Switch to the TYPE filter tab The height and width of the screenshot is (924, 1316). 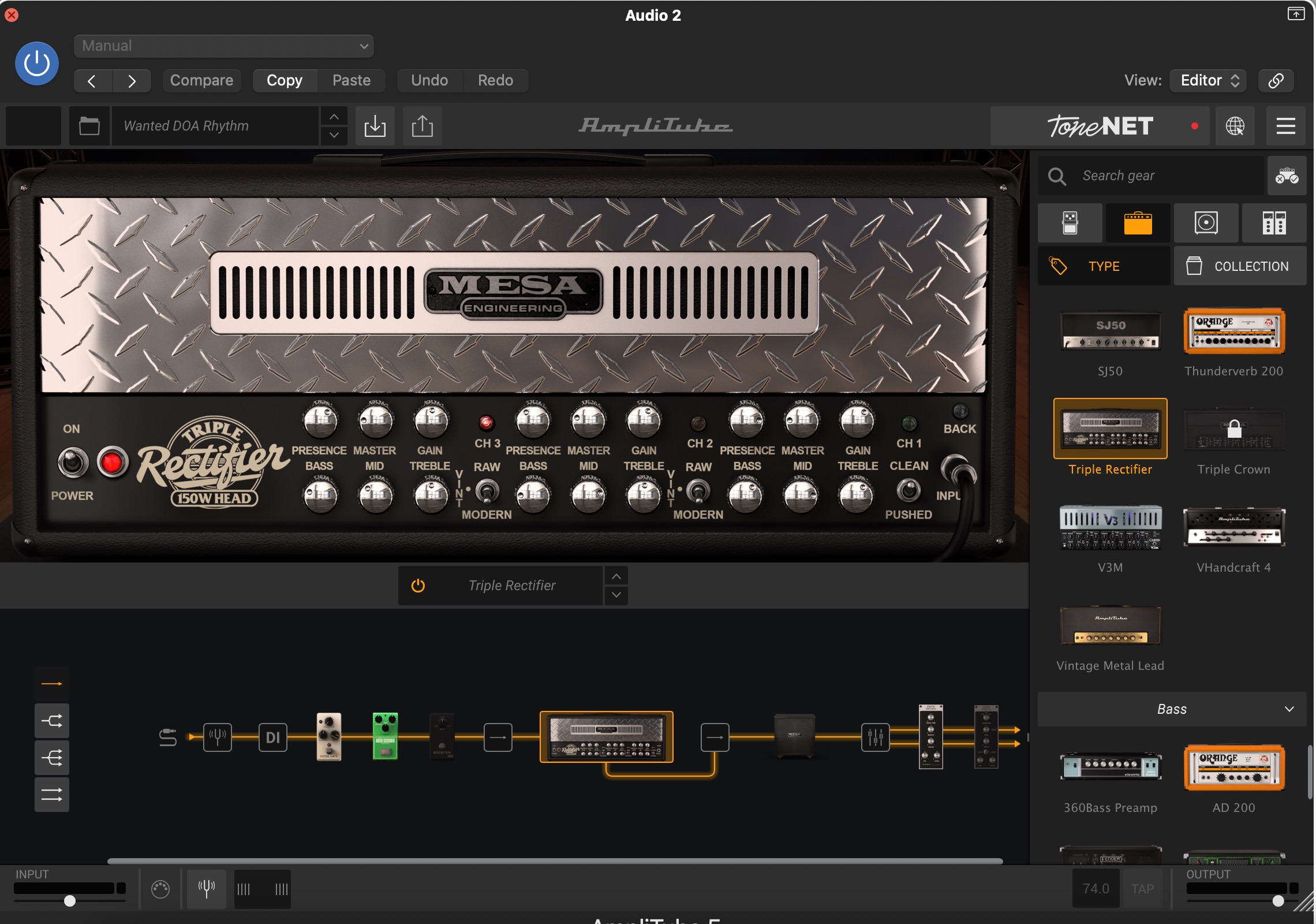[x=1104, y=266]
